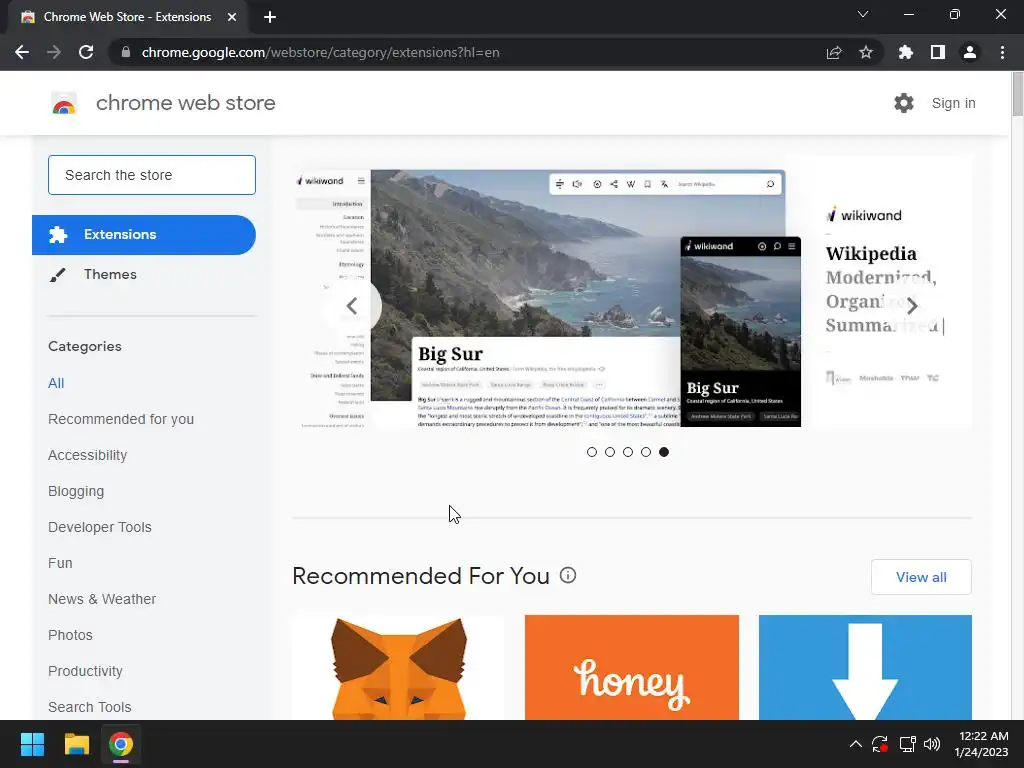The height and width of the screenshot is (768, 1024).
Task: Select the second carousel dot
Action: click(610, 452)
